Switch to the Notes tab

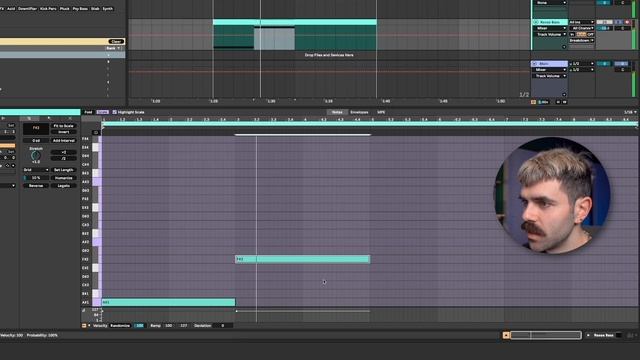(x=337, y=112)
